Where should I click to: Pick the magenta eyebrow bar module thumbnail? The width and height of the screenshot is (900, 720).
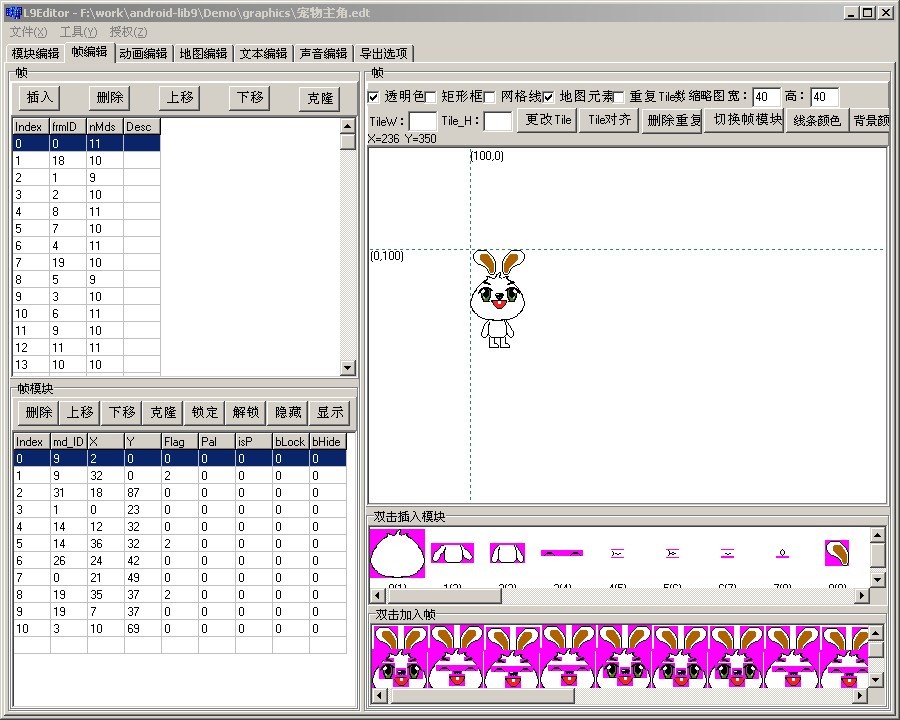click(x=562, y=553)
